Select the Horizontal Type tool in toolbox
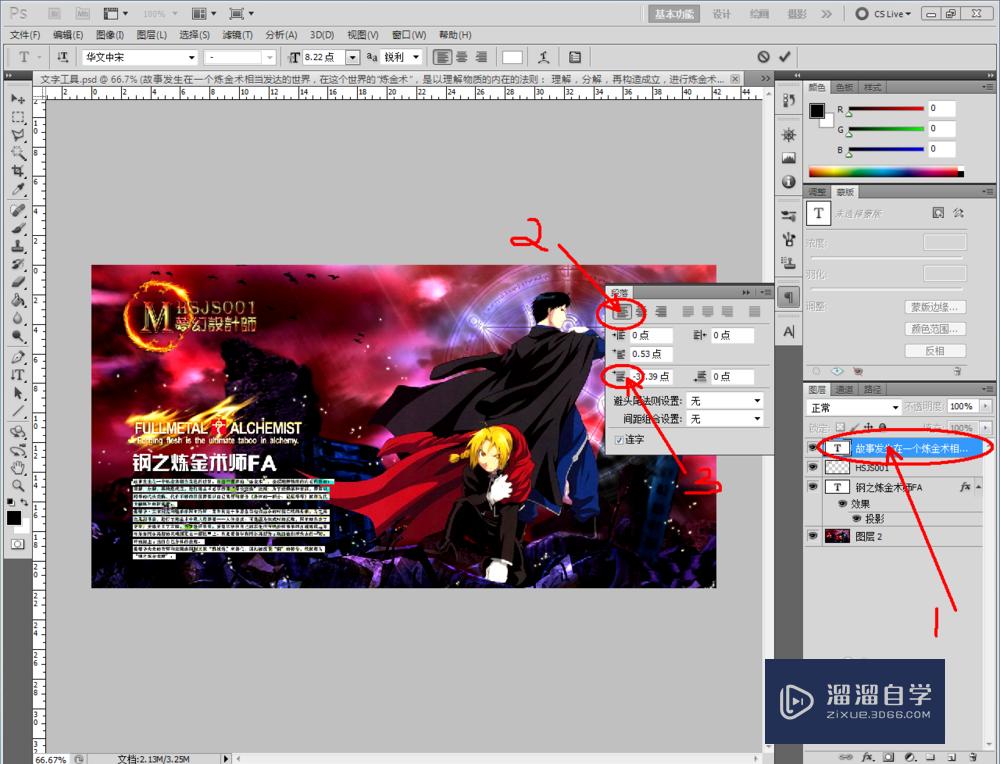Image resolution: width=1000 pixels, height=764 pixels. click(x=18, y=375)
